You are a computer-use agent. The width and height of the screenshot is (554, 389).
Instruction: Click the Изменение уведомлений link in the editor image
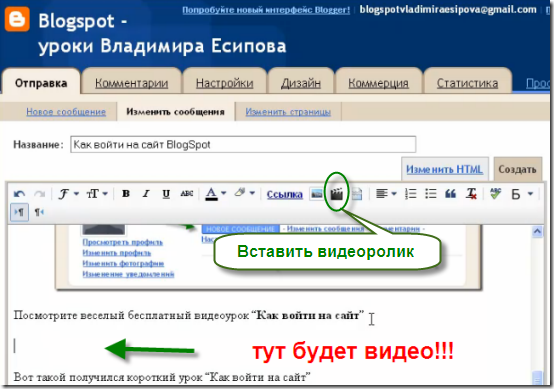(128, 274)
